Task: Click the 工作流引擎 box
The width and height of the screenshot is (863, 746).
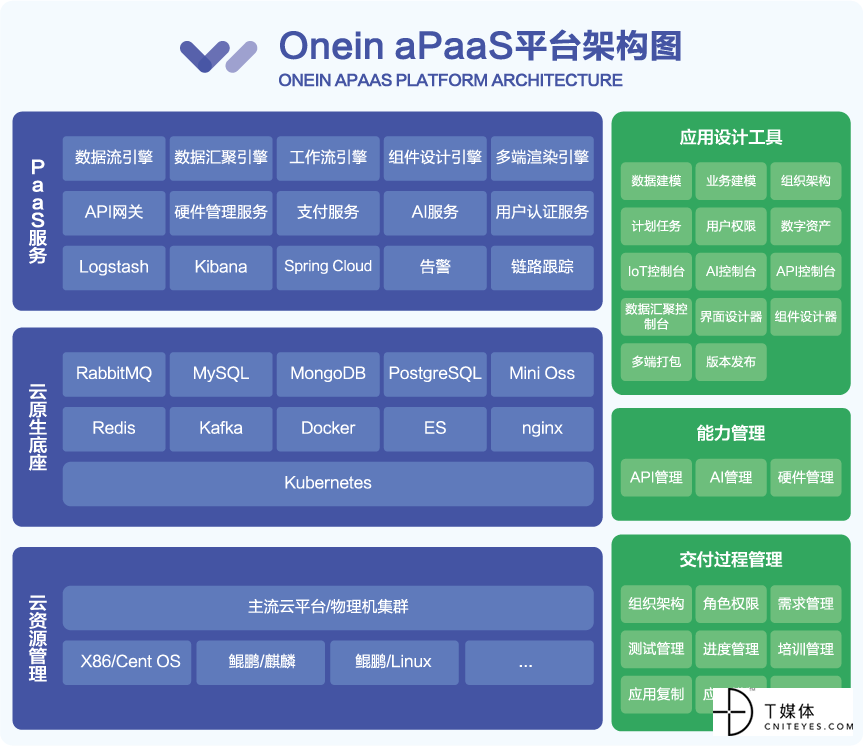Action: (x=328, y=158)
